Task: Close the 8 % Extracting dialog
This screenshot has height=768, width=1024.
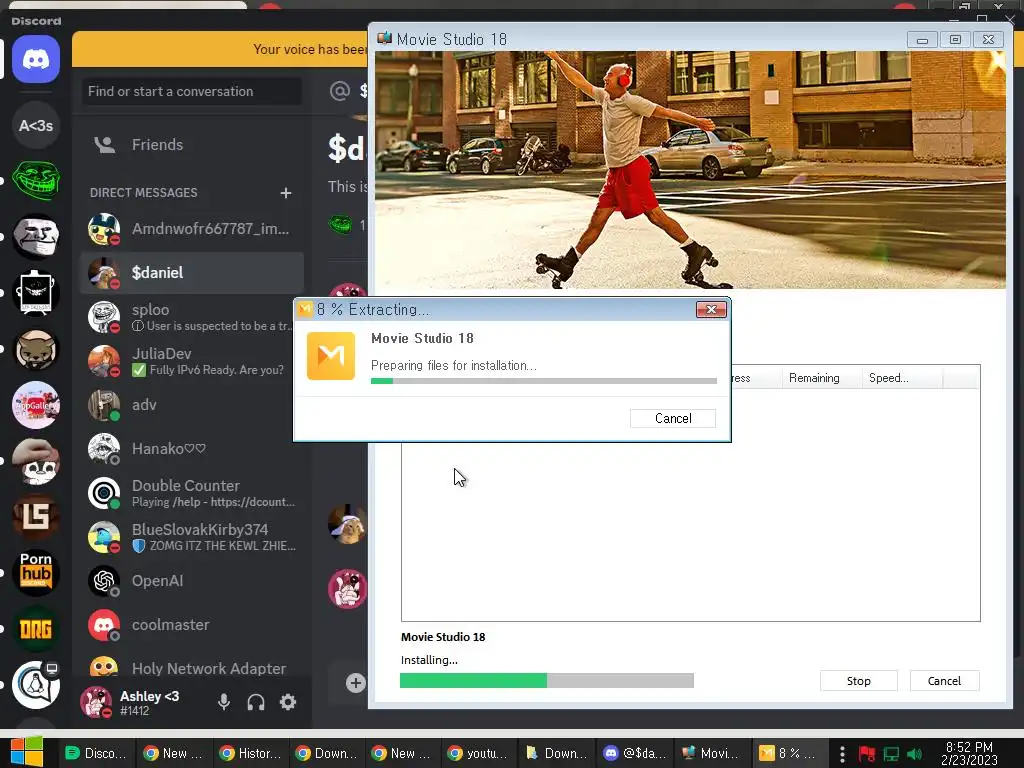Action: 711,310
